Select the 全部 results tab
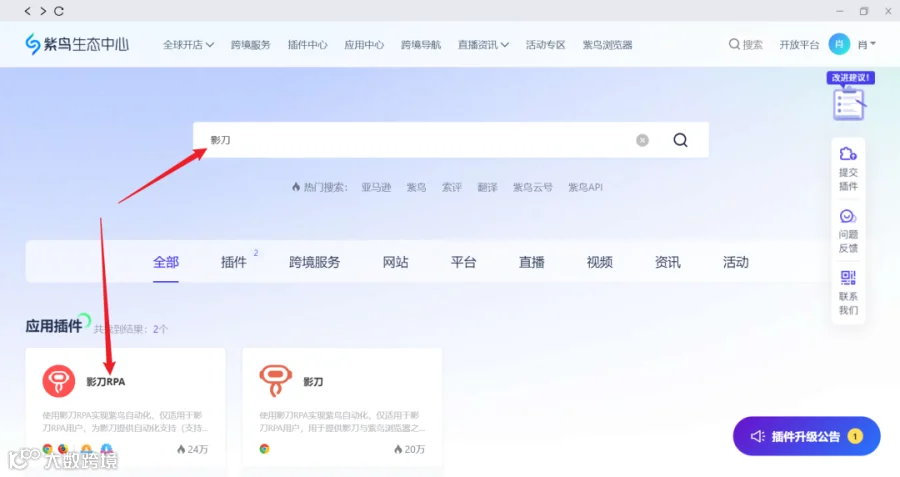 click(x=166, y=262)
